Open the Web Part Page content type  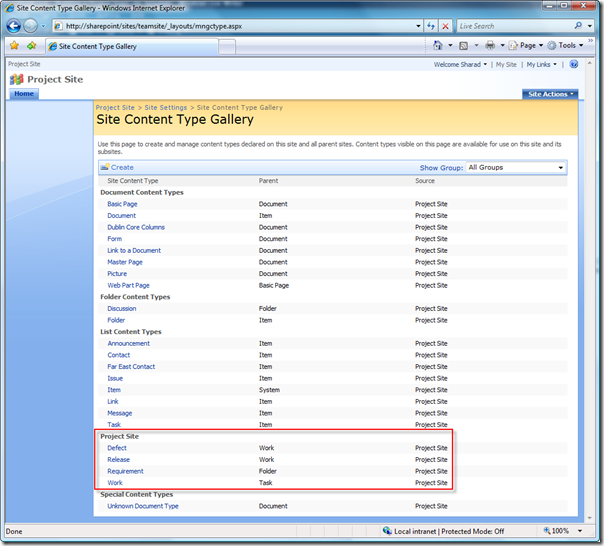point(128,285)
